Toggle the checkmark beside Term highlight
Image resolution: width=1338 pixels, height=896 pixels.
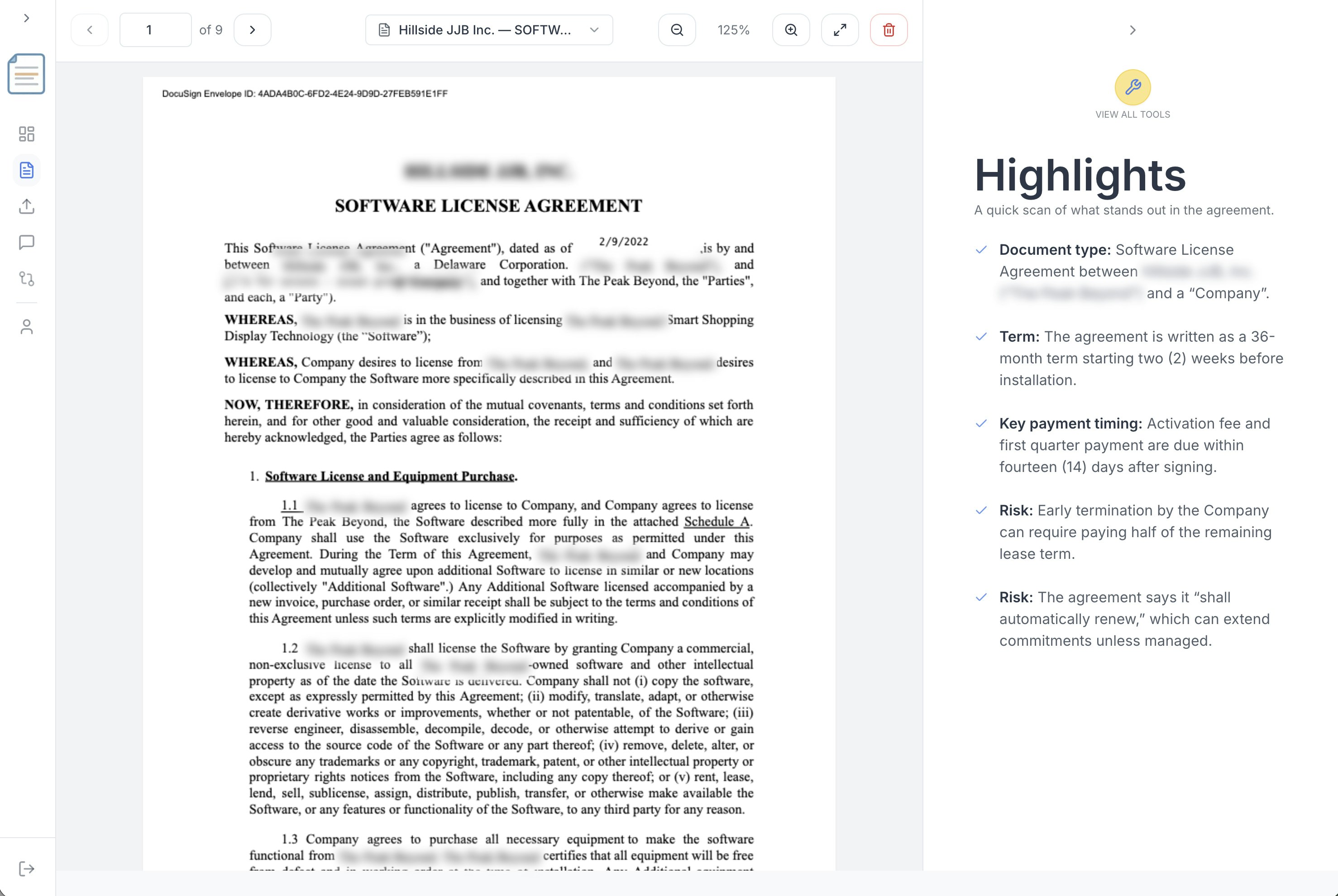[x=981, y=336]
